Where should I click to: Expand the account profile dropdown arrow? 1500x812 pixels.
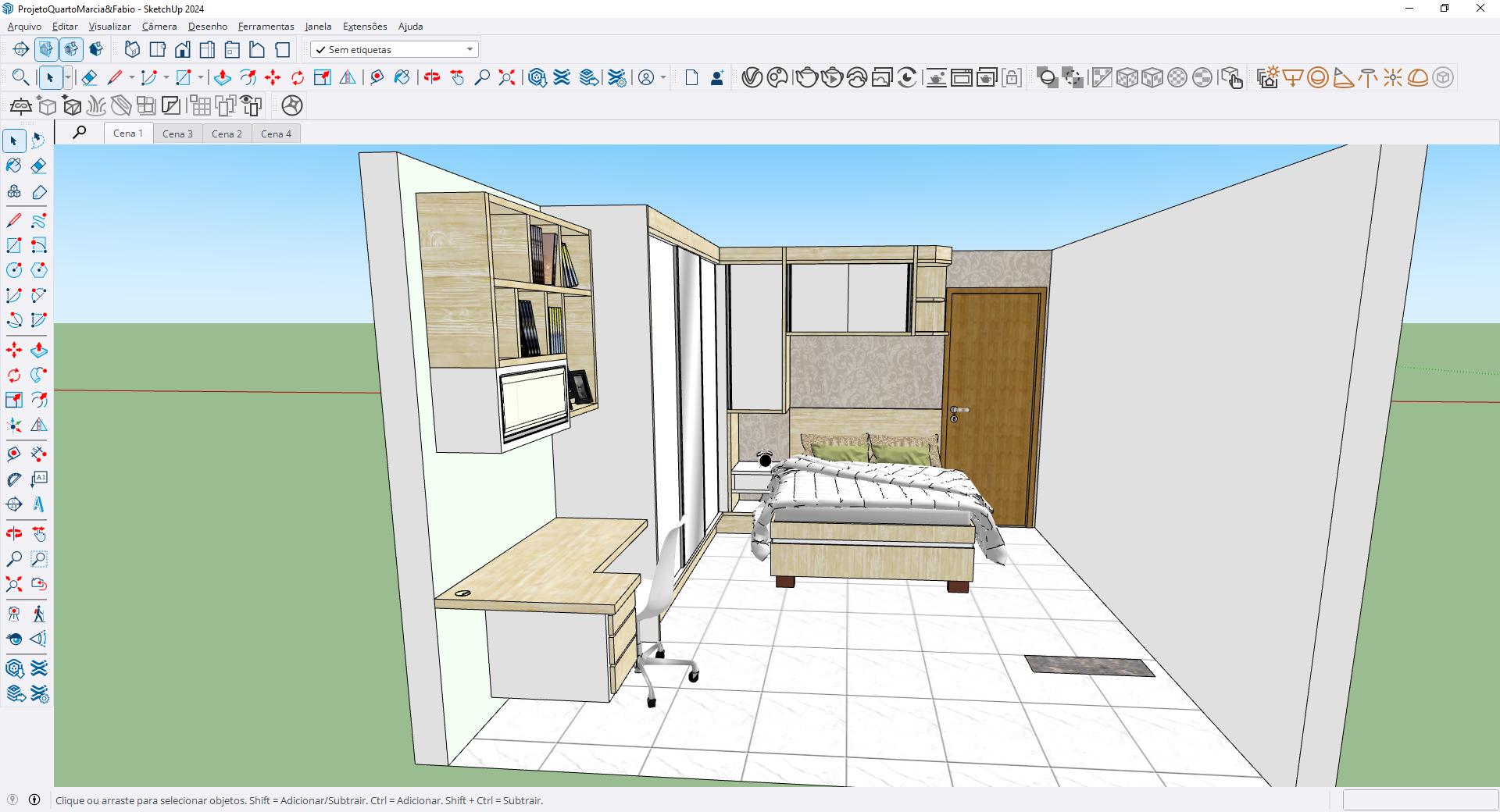click(x=663, y=77)
